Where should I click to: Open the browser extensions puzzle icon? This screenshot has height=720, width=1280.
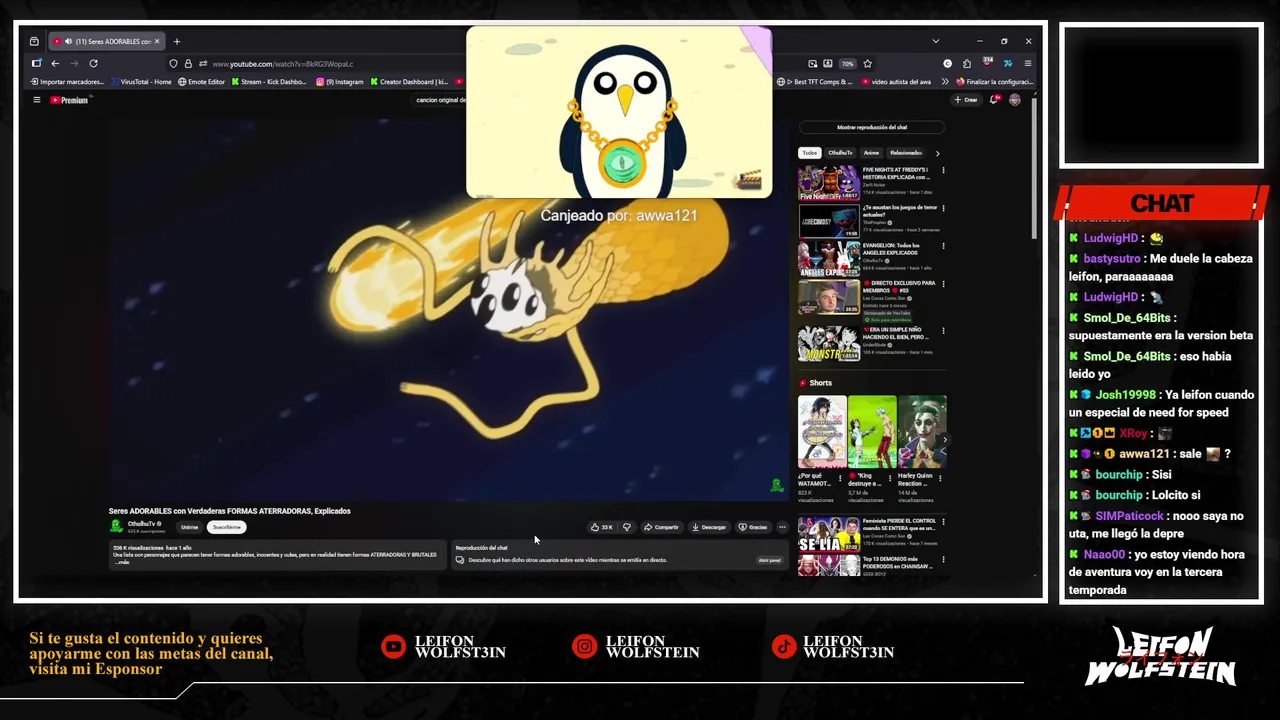point(967,63)
